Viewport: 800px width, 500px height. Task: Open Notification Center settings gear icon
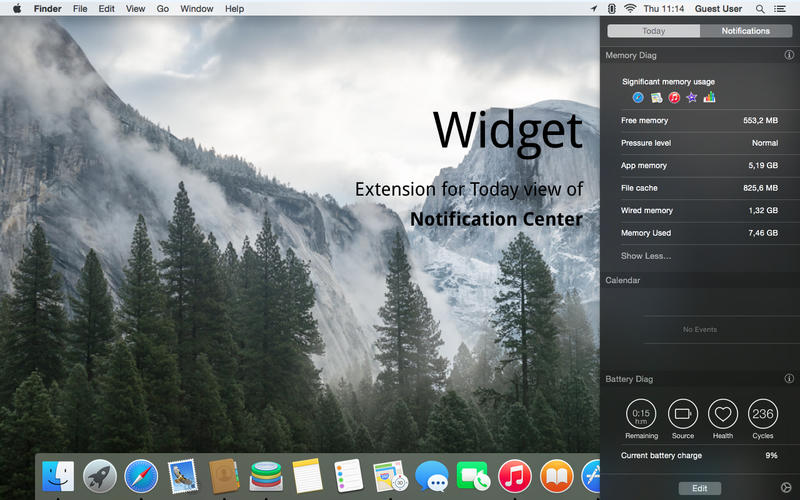784,488
